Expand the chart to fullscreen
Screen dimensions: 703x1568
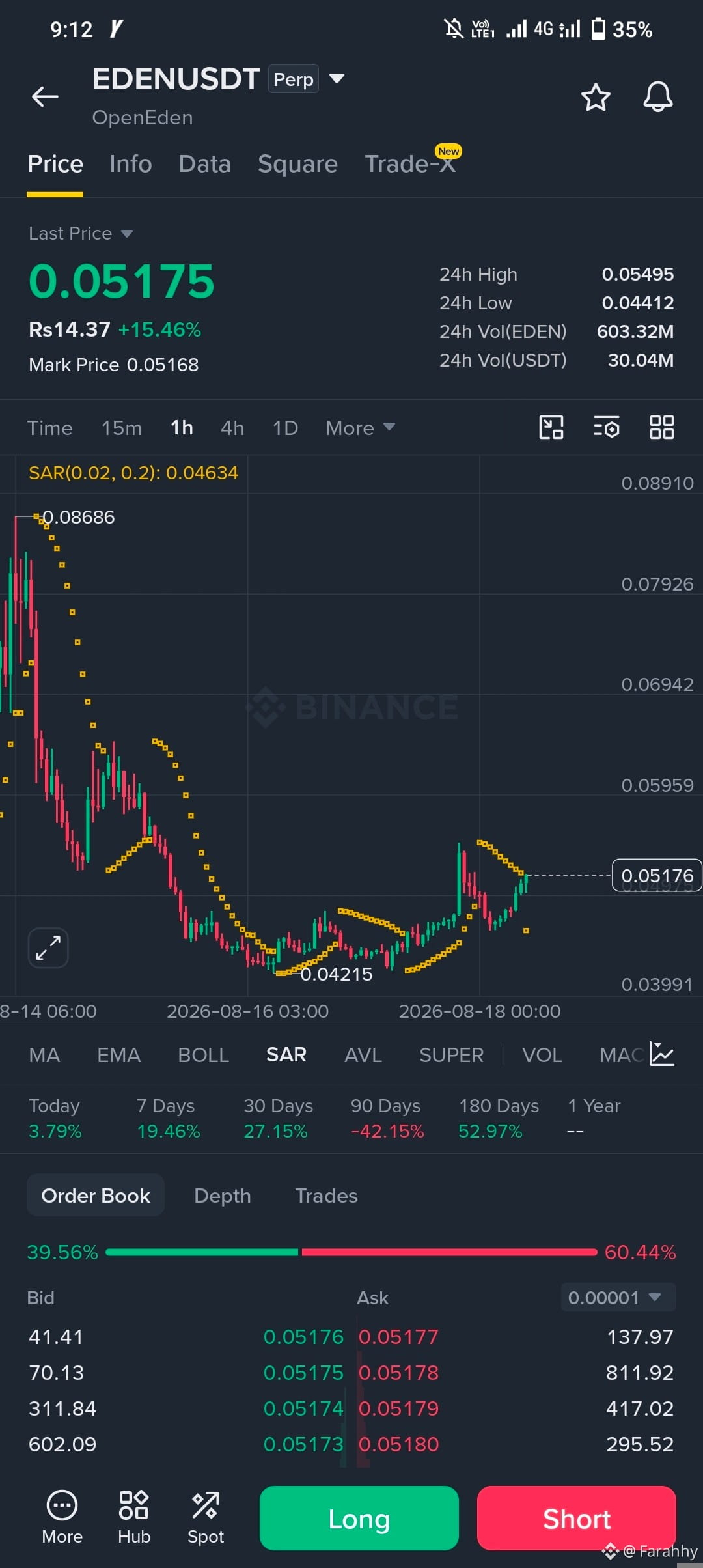point(48,947)
